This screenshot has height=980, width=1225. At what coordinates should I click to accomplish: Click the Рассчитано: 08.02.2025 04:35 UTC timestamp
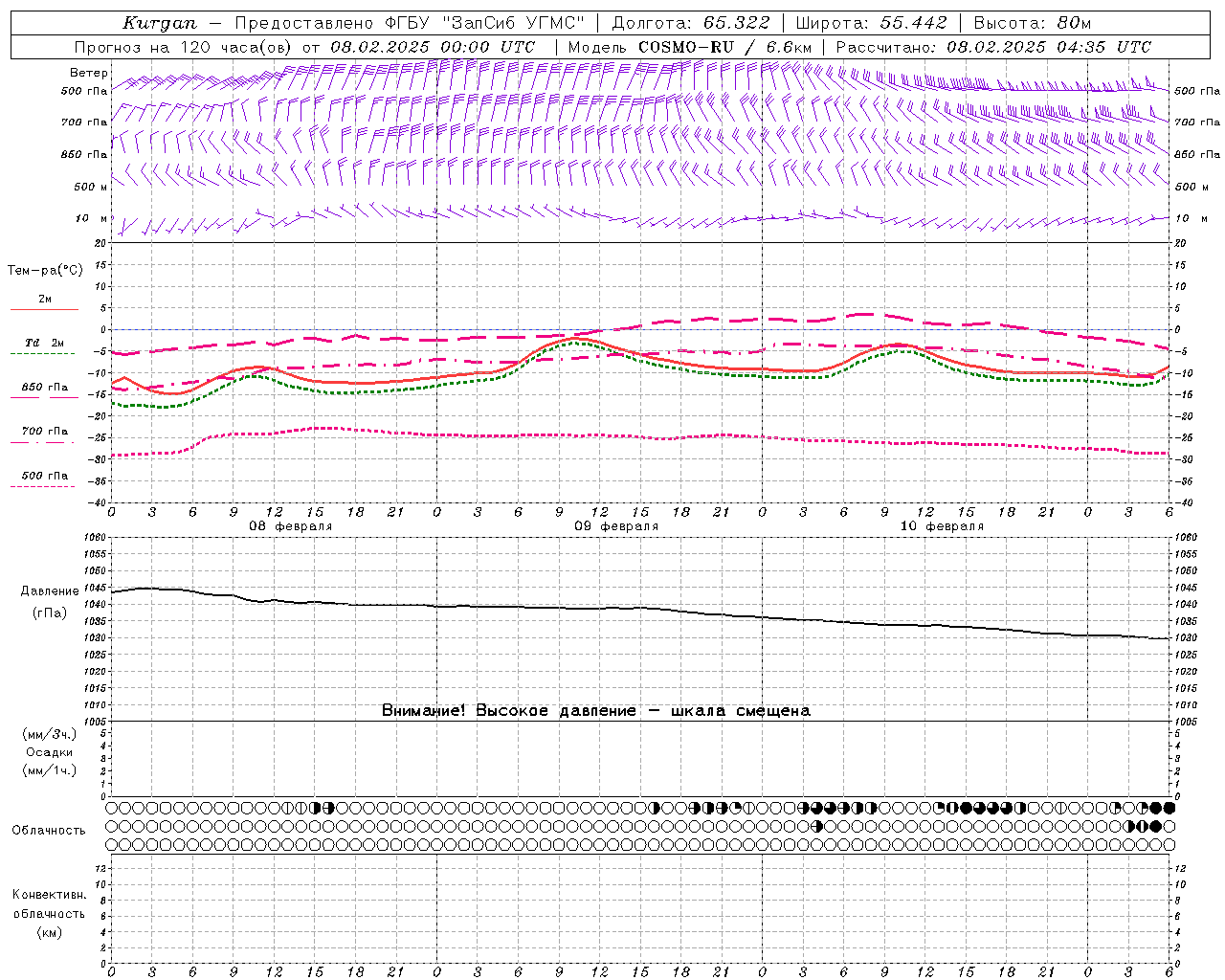(x=993, y=47)
